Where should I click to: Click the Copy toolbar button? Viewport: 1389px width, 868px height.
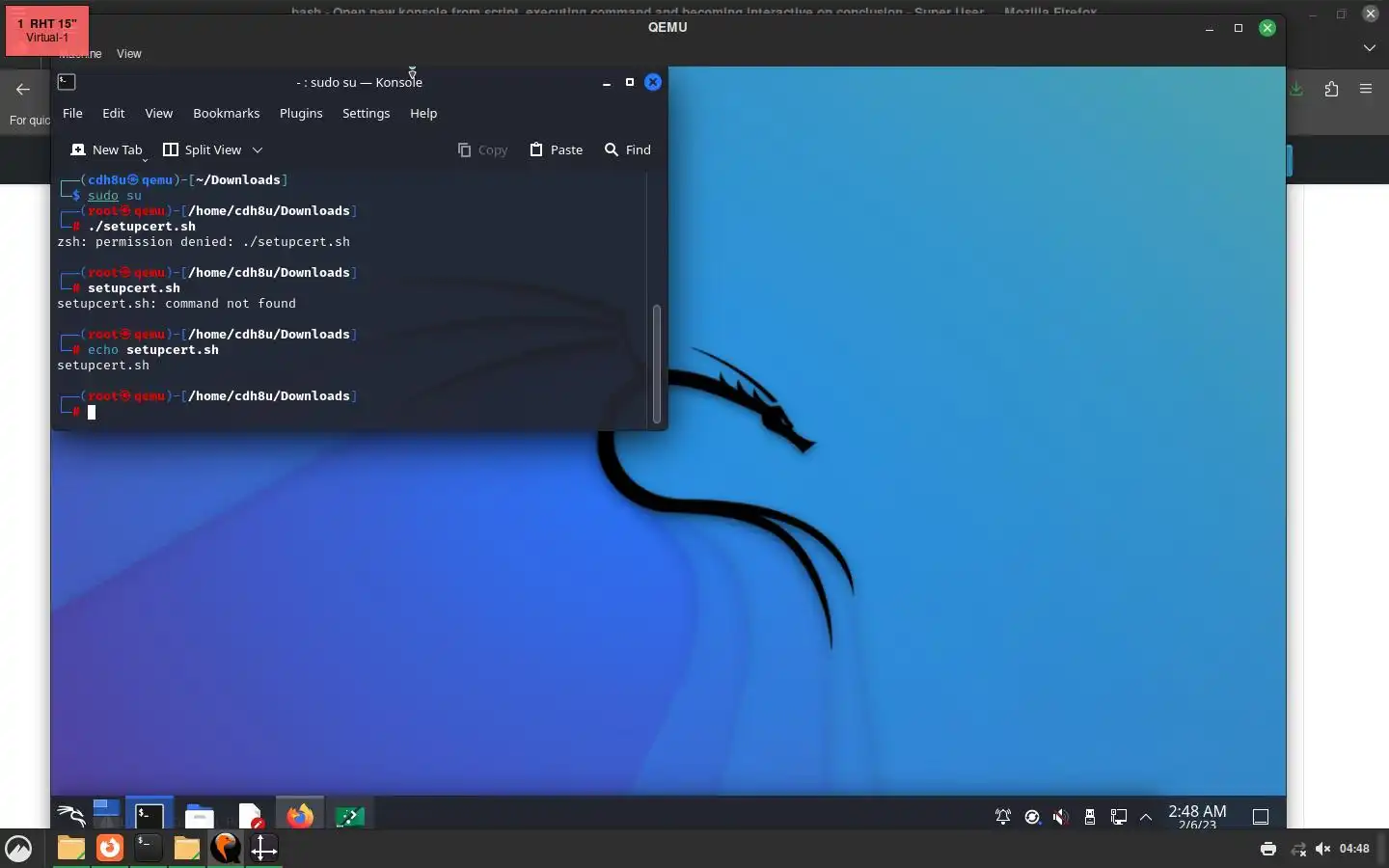pyautogui.click(x=482, y=149)
